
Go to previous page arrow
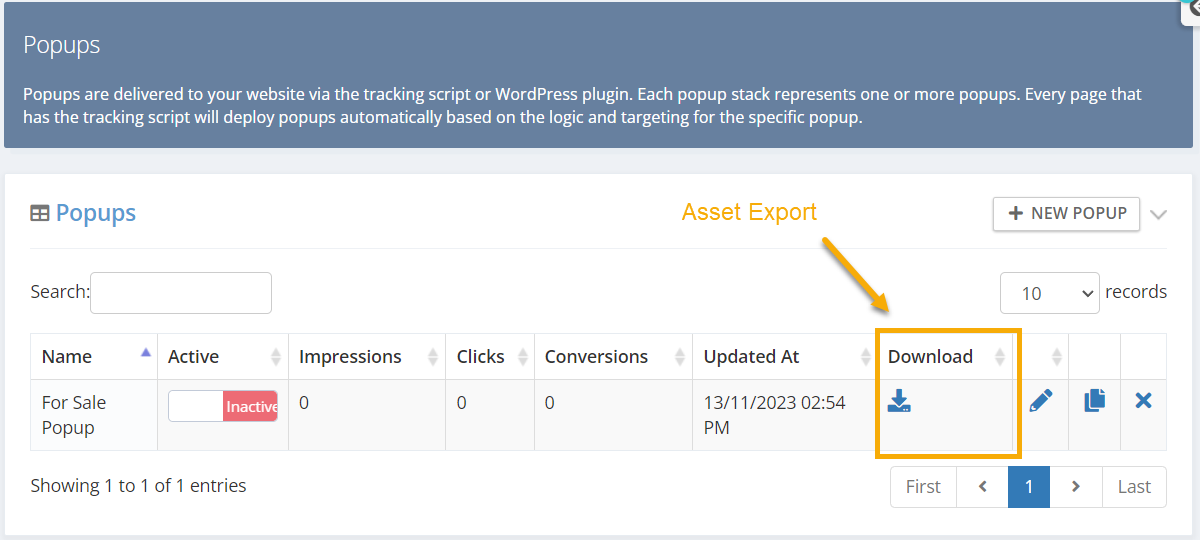coord(983,487)
